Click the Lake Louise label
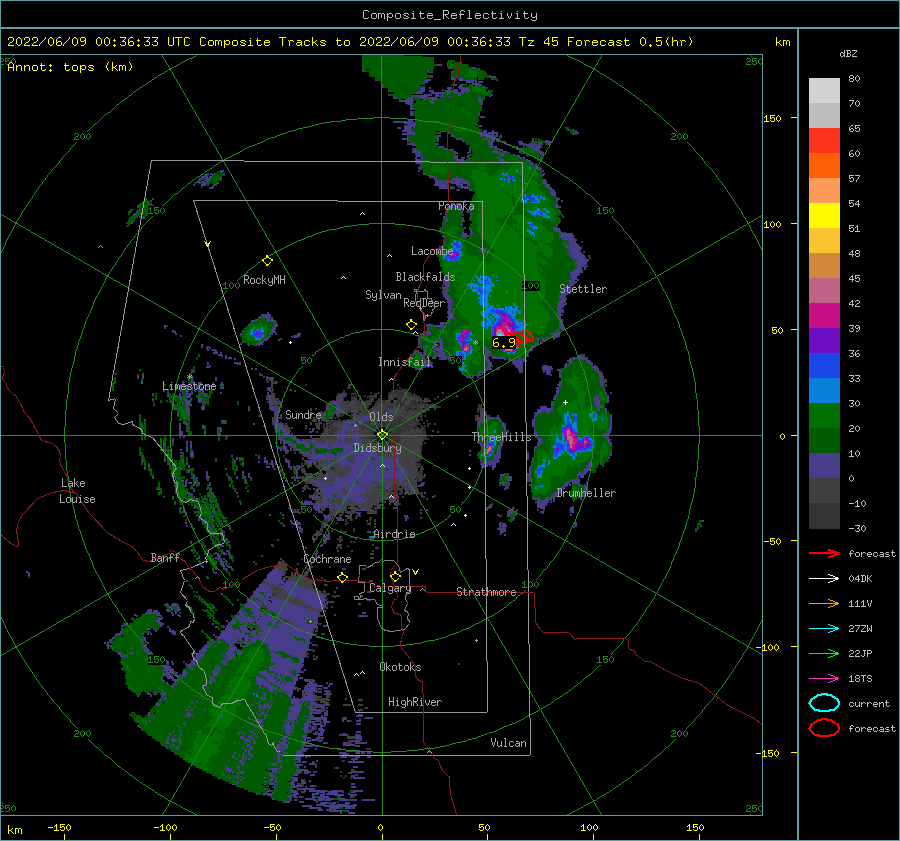 [77, 491]
